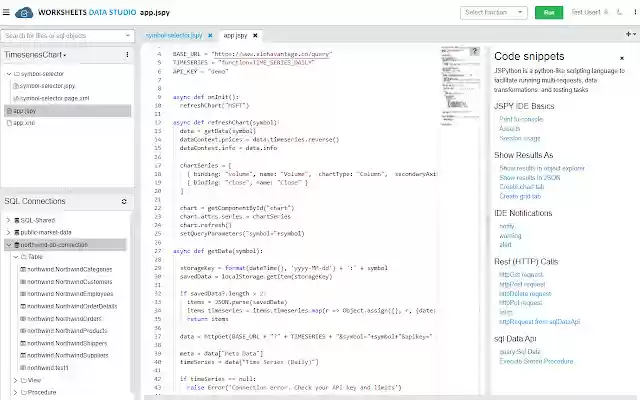Image resolution: width=640 pixels, height=400 pixels.
Task: Click code line 12 refreshChart definition
Action: tap(226, 122)
